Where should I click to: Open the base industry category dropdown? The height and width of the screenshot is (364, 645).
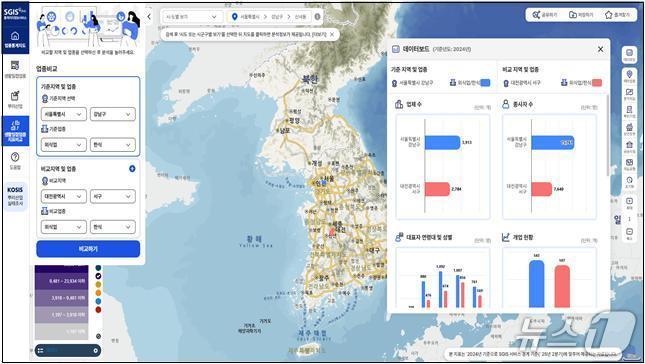[x=64, y=145]
